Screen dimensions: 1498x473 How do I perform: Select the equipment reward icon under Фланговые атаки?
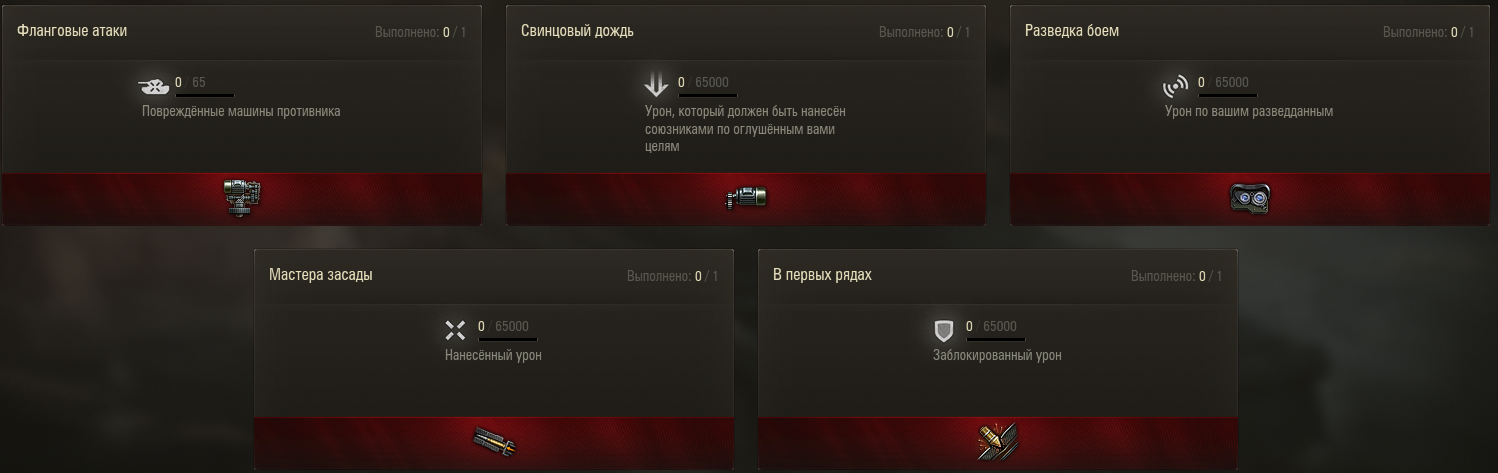pyautogui.click(x=241, y=198)
